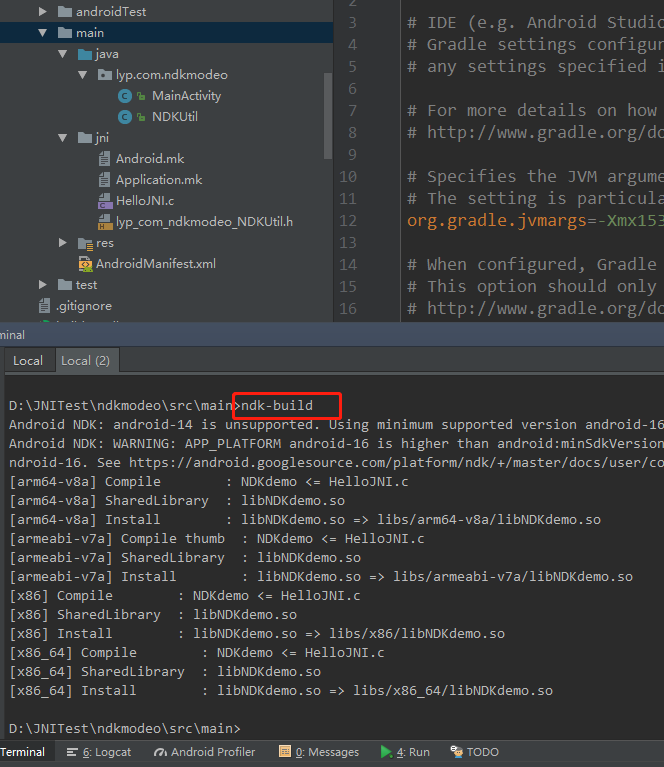Image resolution: width=664 pixels, height=767 pixels.
Task: Open the 4: Run tool window
Action: click(405, 752)
